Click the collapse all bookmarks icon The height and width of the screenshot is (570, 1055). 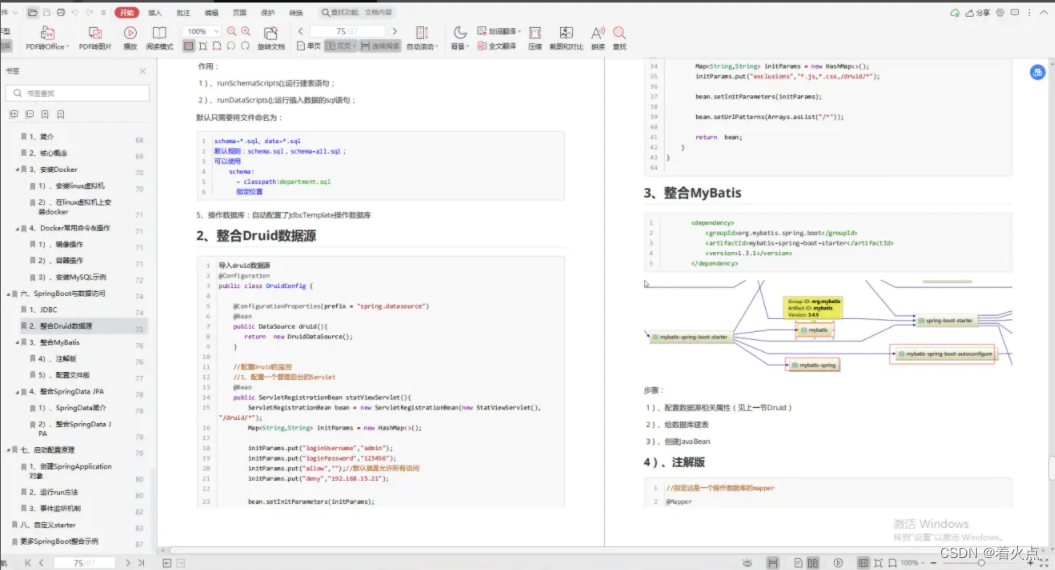pyautogui.click(x=30, y=114)
